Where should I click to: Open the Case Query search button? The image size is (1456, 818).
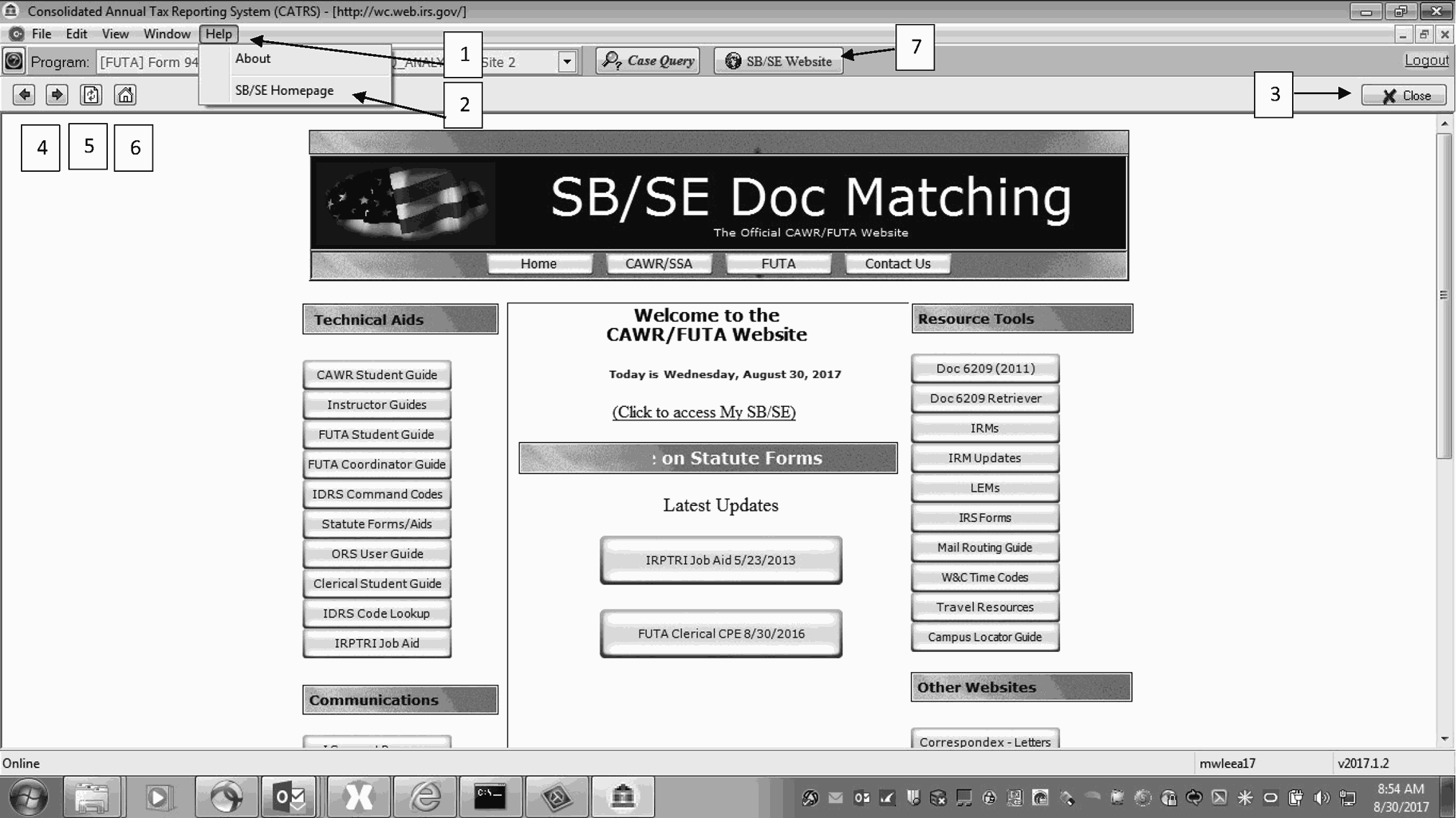[648, 61]
